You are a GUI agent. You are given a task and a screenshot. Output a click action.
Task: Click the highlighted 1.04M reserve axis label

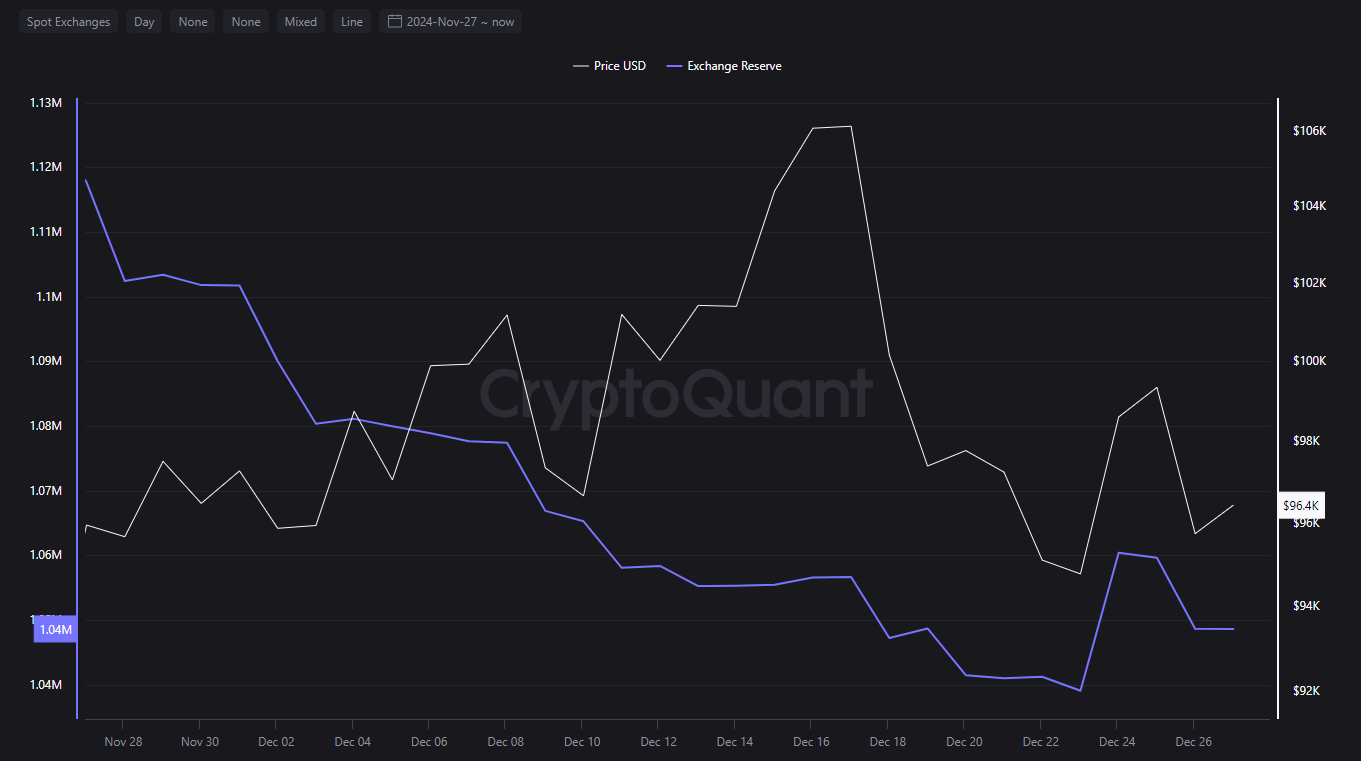(x=55, y=629)
